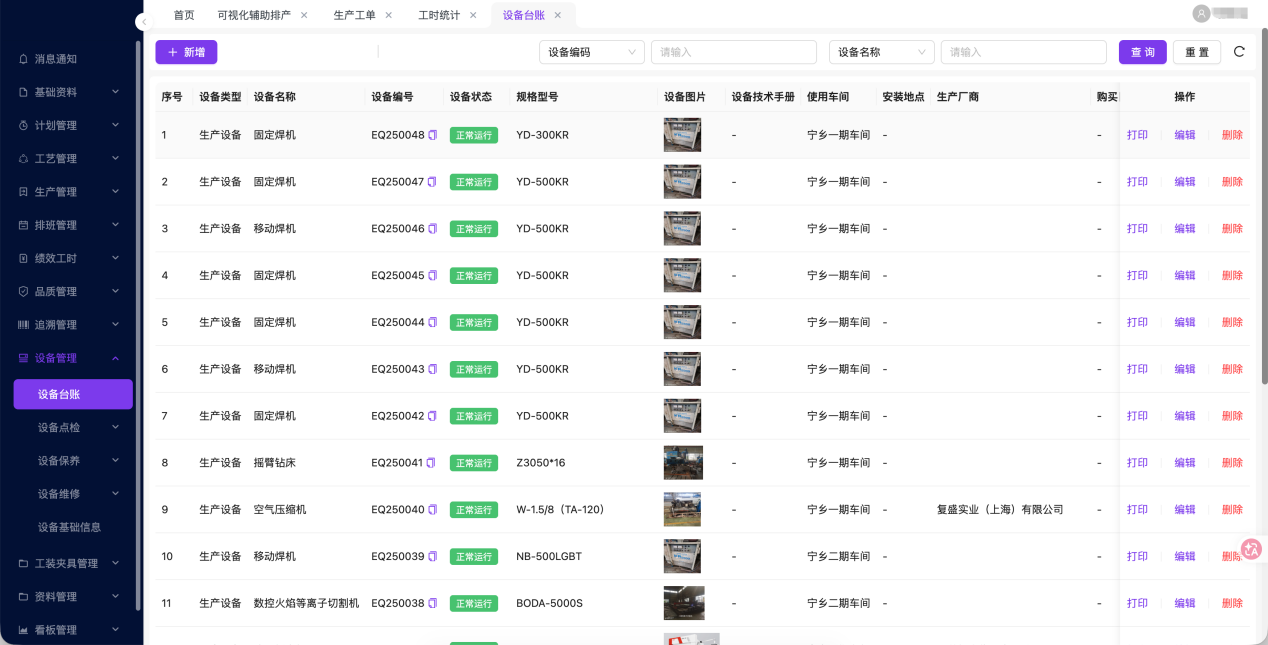Screen dimensions: 1268x645
Task: Click the input field after 设备编码
Action: (734, 52)
